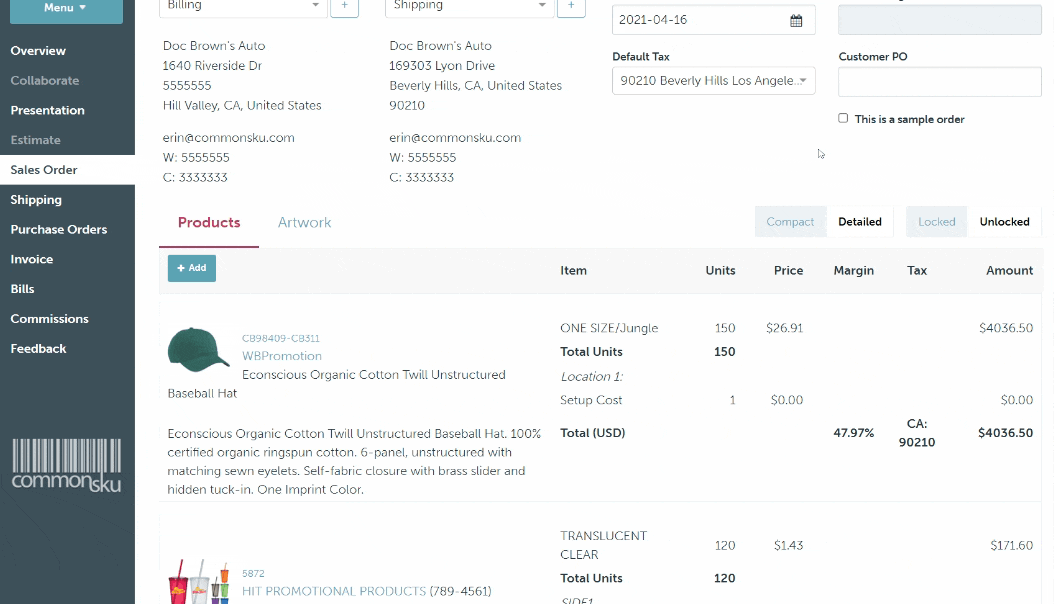1054x604 pixels.
Task: Click the $171.60 amount value
Action: (x=1012, y=546)
